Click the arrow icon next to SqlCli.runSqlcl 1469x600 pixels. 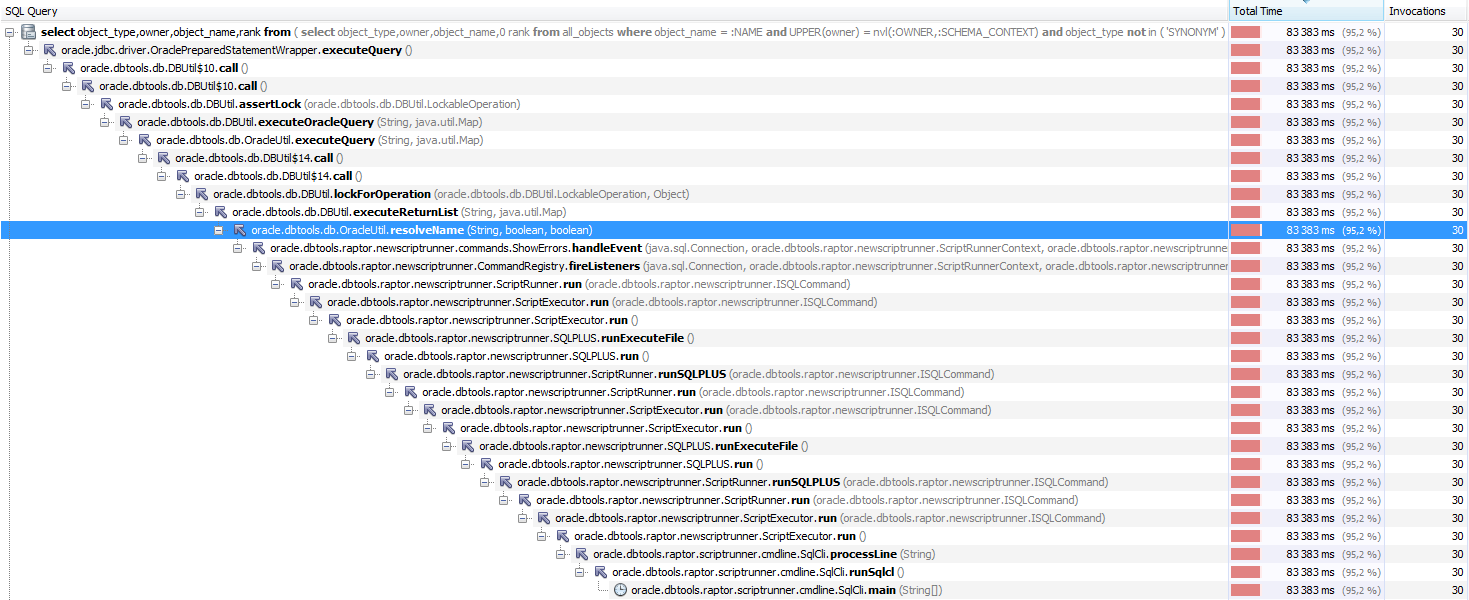[x=601, y=572]
